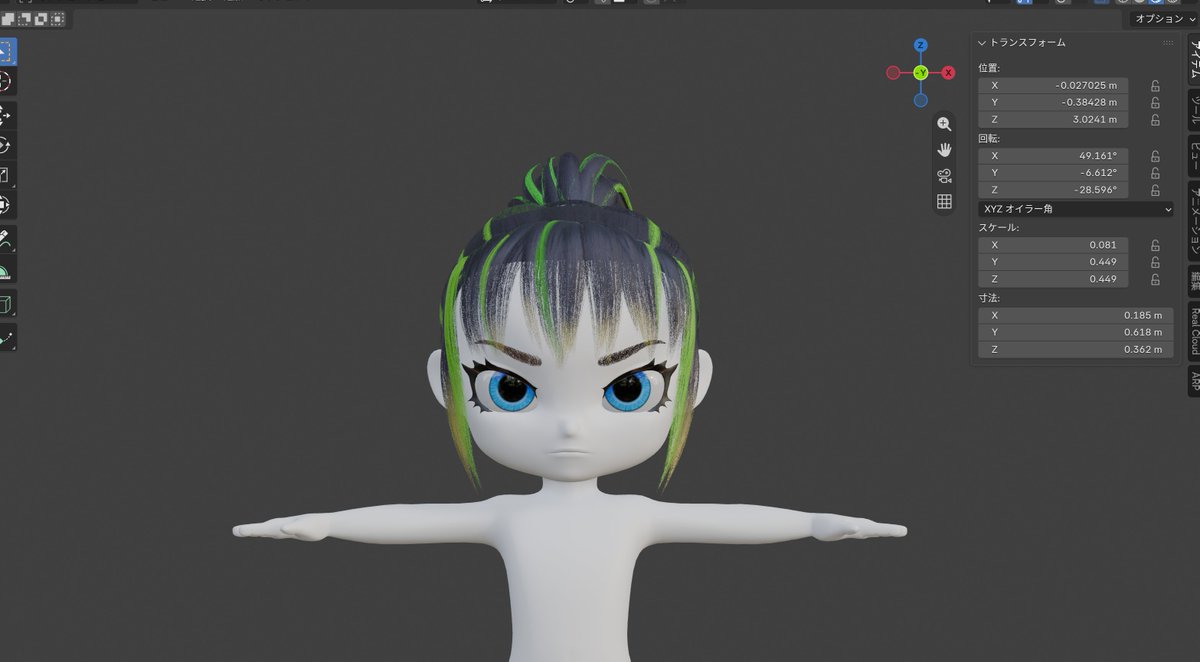Image resolution: width=1200 pixels, height=662 pixels.
Task: Switch to the ツール sidebar tab
Action: 1193,108
